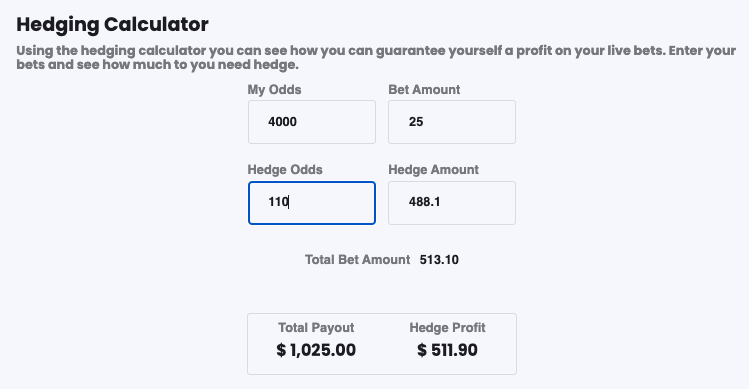
Task: Click the first line of the description text
Action: pos(376,51)
